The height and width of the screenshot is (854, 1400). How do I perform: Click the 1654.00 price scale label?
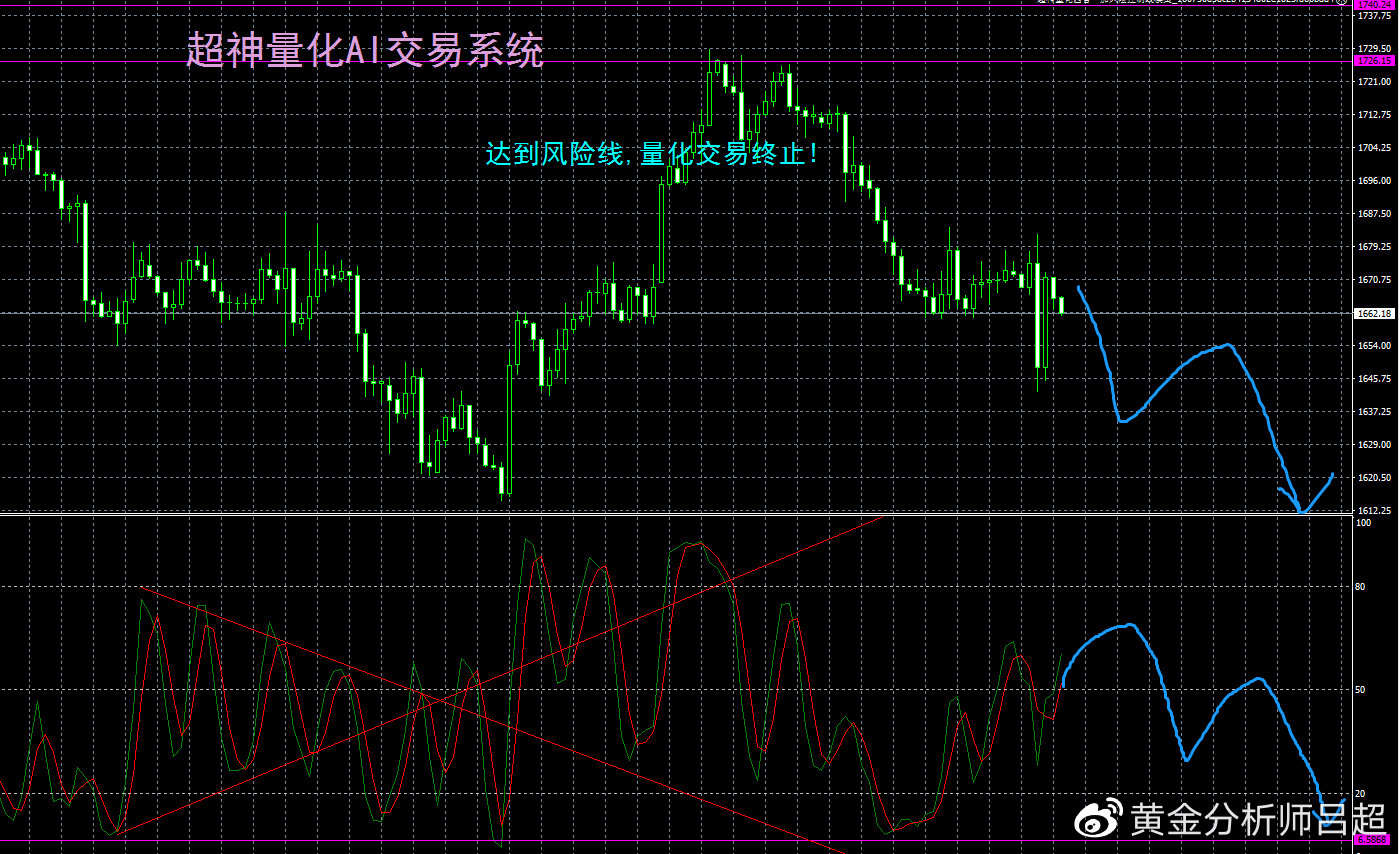pos(1373,346)
